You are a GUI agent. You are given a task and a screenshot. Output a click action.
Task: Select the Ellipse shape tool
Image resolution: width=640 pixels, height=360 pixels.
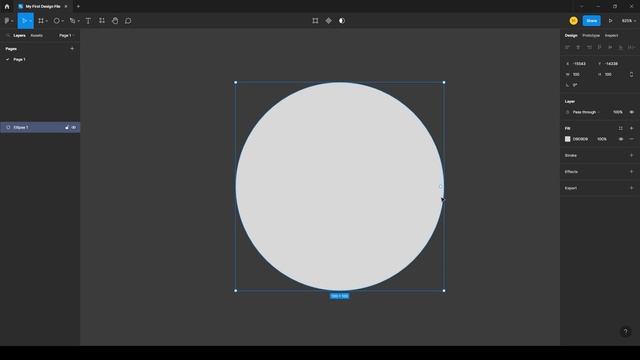point(57,21)
